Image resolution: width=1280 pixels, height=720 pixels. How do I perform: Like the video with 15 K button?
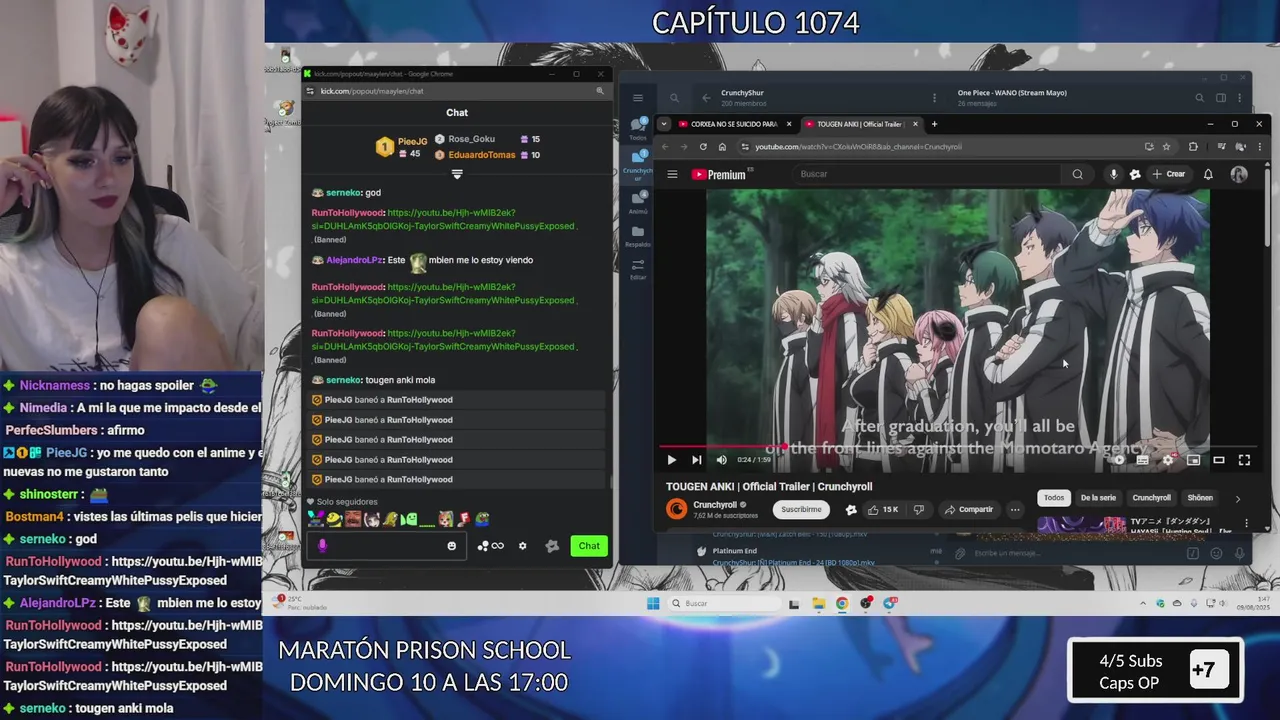882,509
